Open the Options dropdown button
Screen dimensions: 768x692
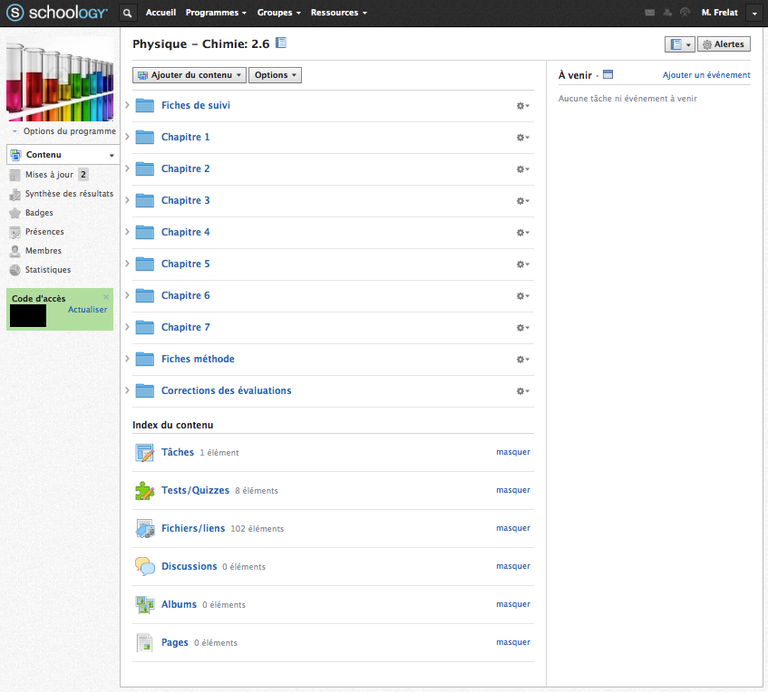tap(274, 75)
